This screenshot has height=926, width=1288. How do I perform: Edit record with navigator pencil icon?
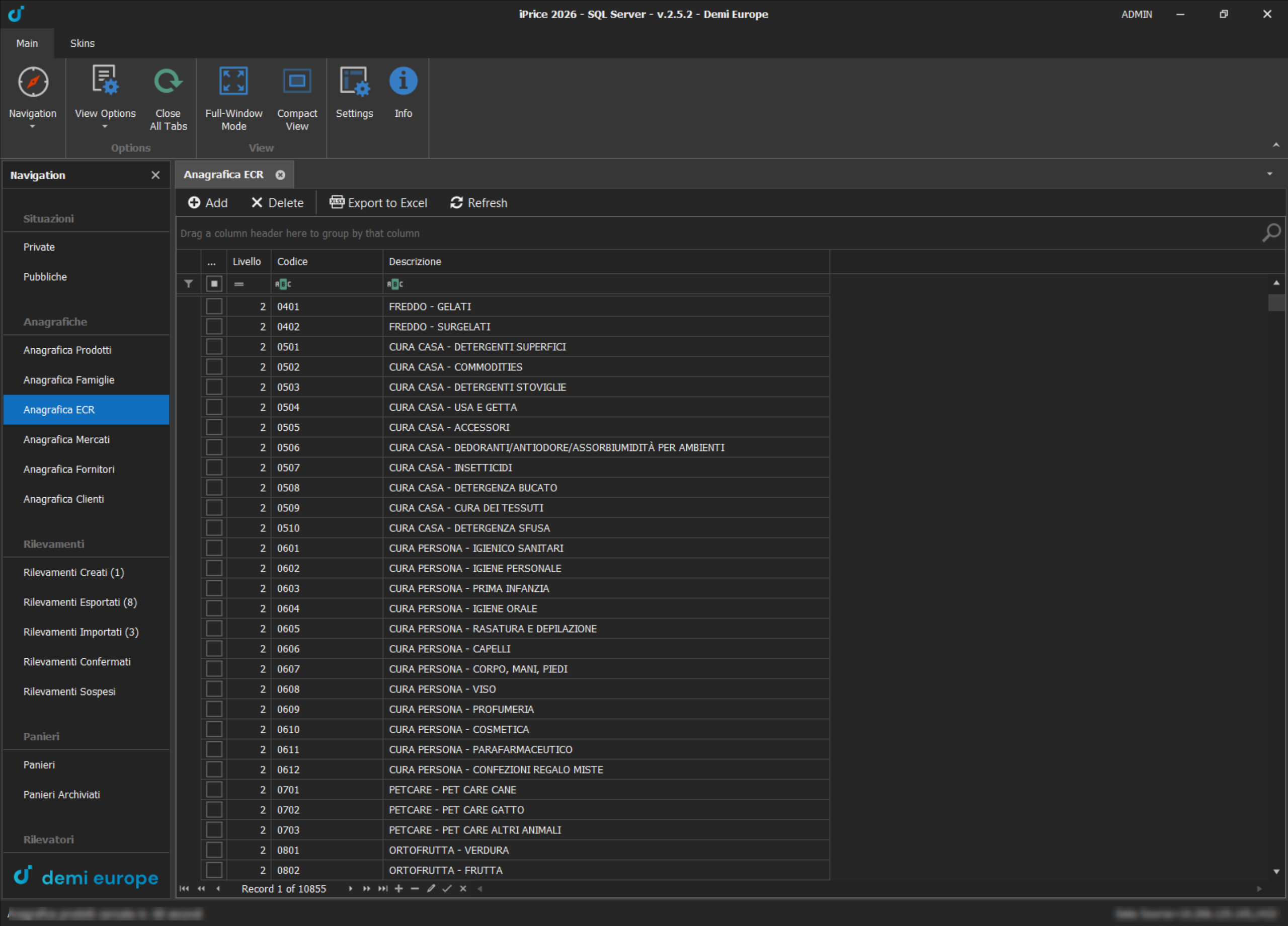click(x=431, y=888)
